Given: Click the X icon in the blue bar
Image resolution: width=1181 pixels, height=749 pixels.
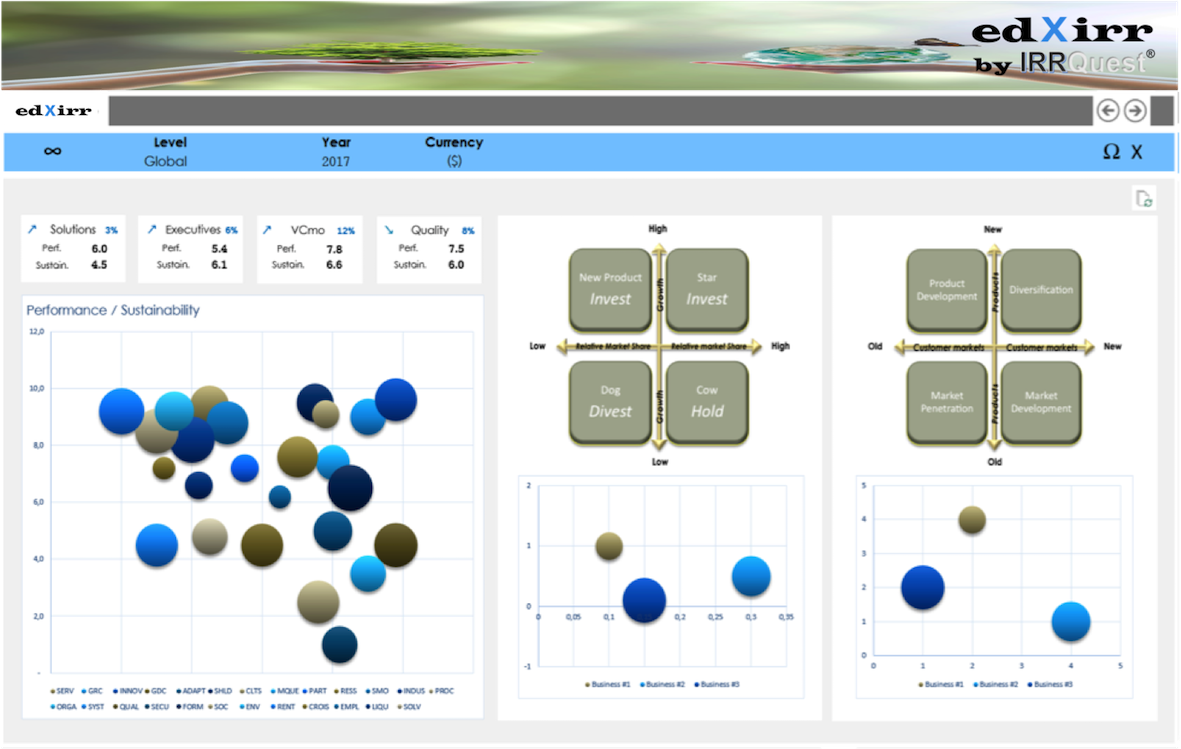Looking at the screenshot, I should (x=1137, y=152).
